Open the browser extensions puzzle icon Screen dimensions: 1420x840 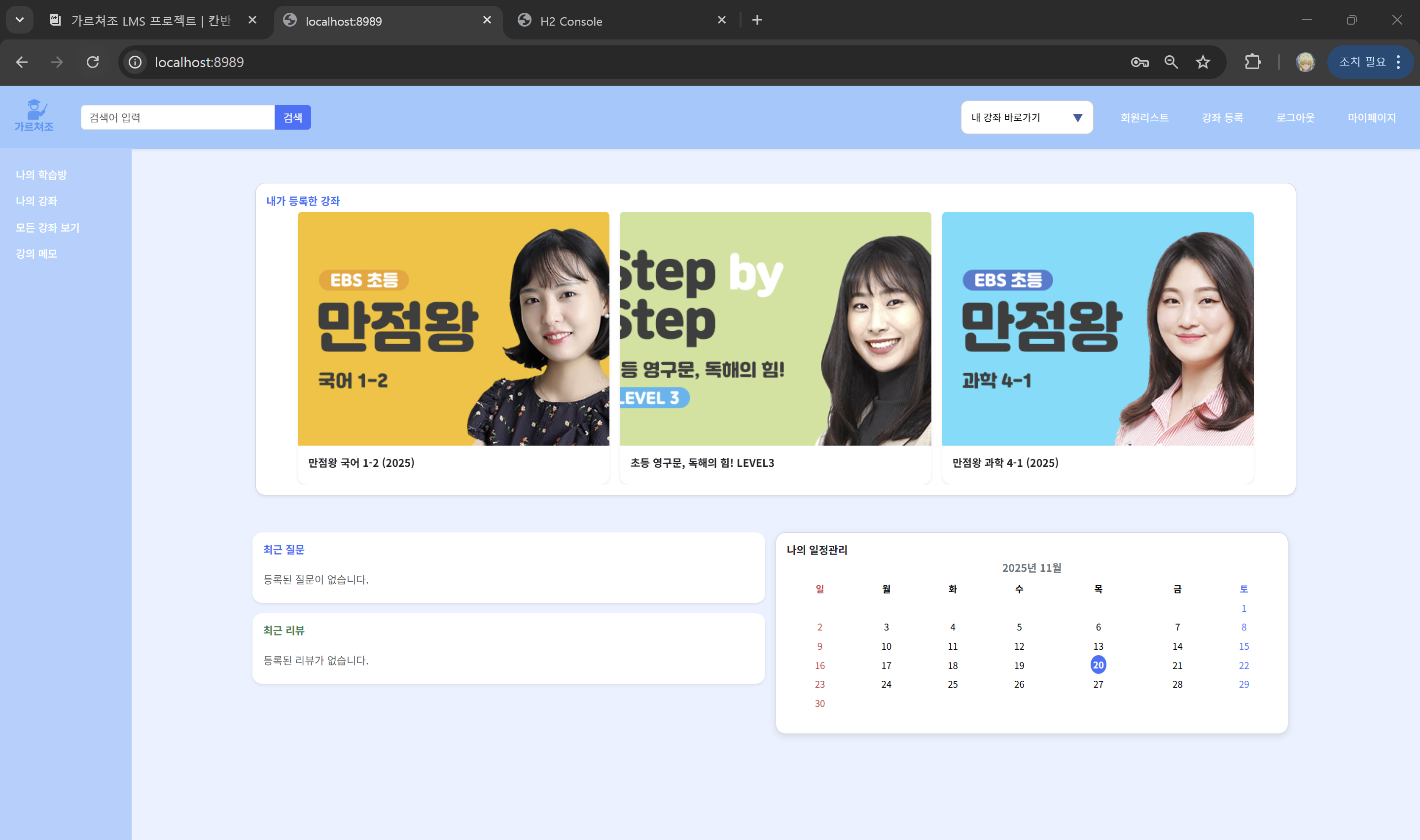[x=1253, y=62]
